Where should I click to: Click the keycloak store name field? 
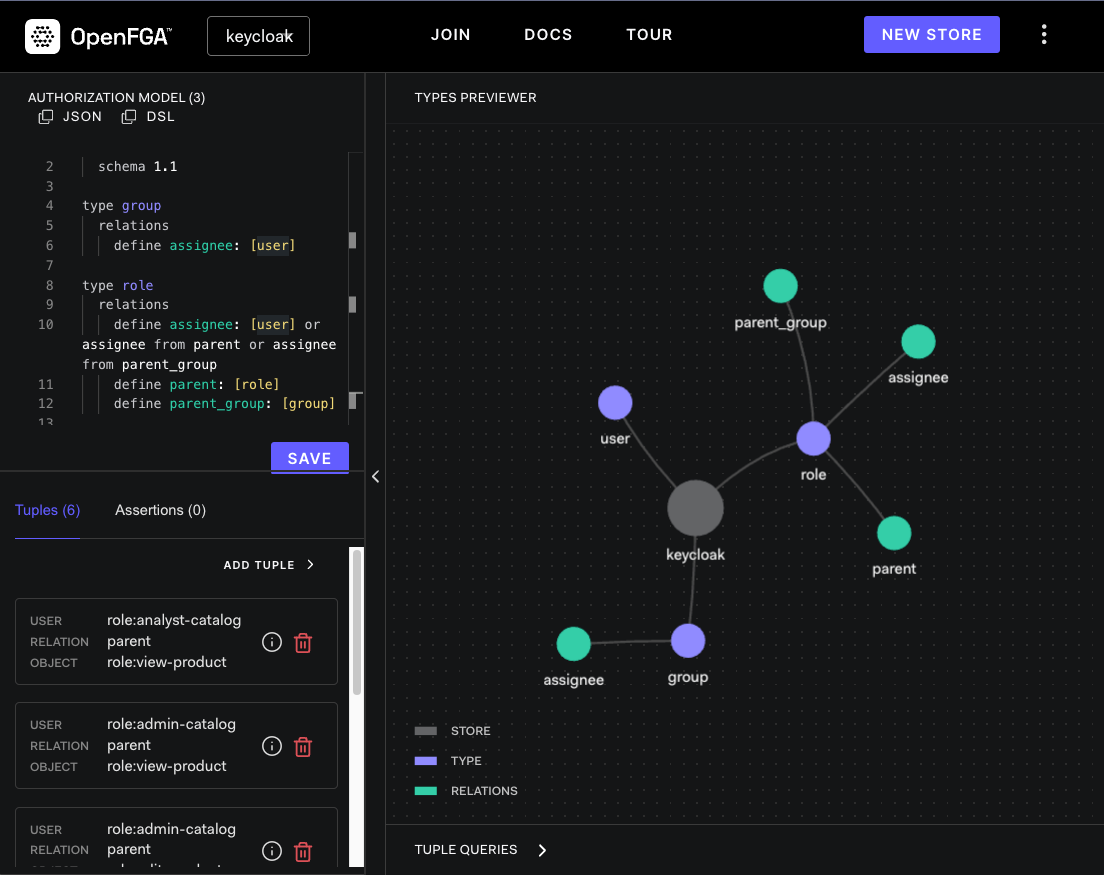click(258, 35)
